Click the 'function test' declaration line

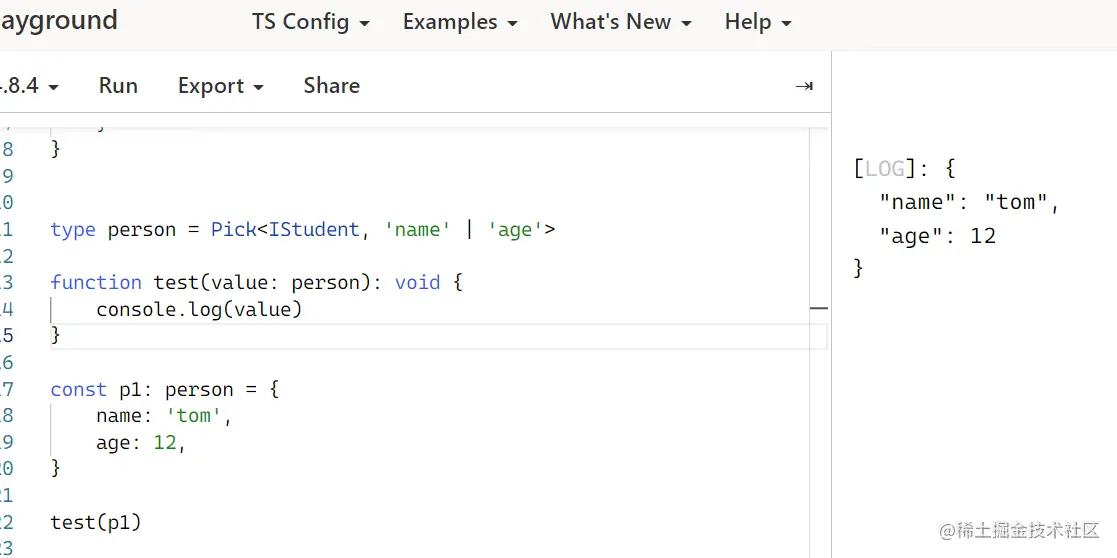point(256,282)
